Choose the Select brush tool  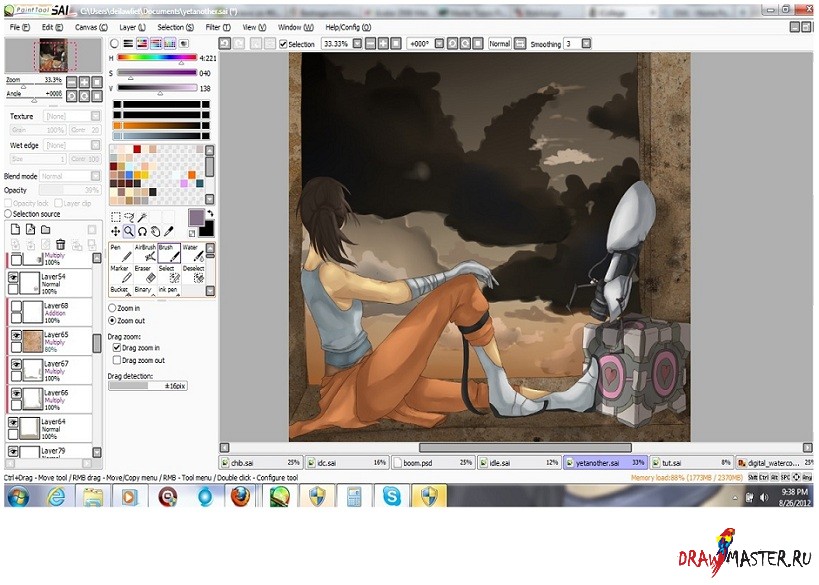169,274
